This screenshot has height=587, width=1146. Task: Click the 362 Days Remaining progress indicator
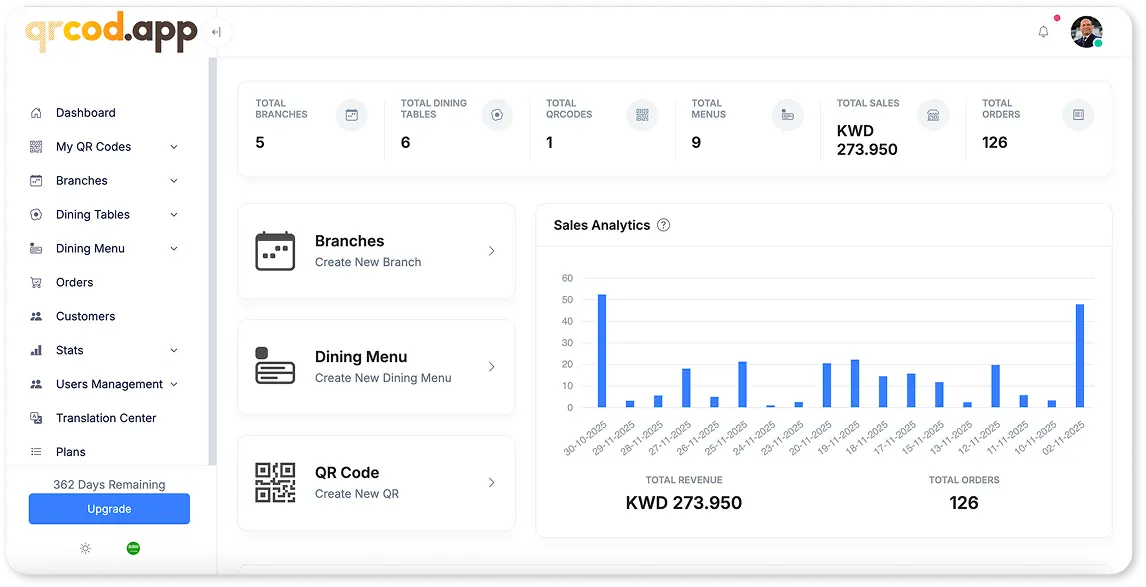[109, 484]
